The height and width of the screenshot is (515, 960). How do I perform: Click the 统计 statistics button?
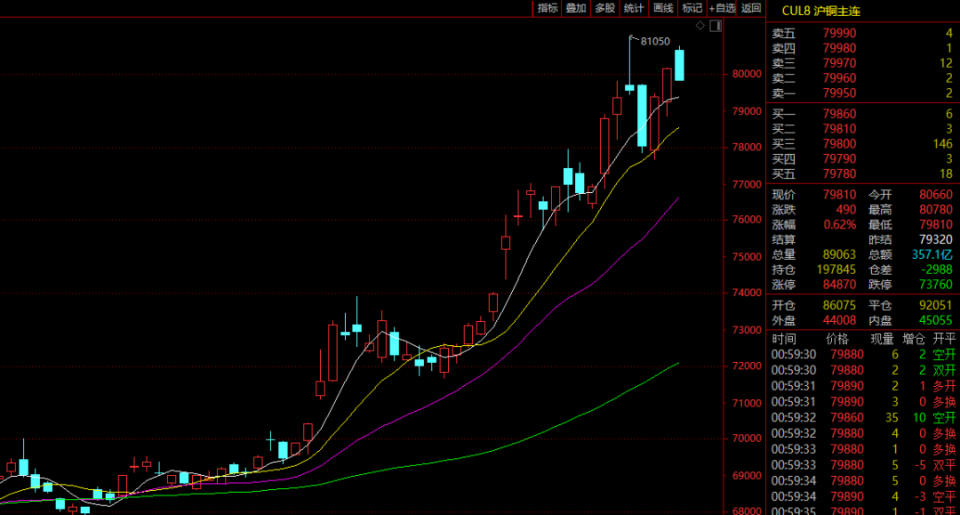click(634, 8)
